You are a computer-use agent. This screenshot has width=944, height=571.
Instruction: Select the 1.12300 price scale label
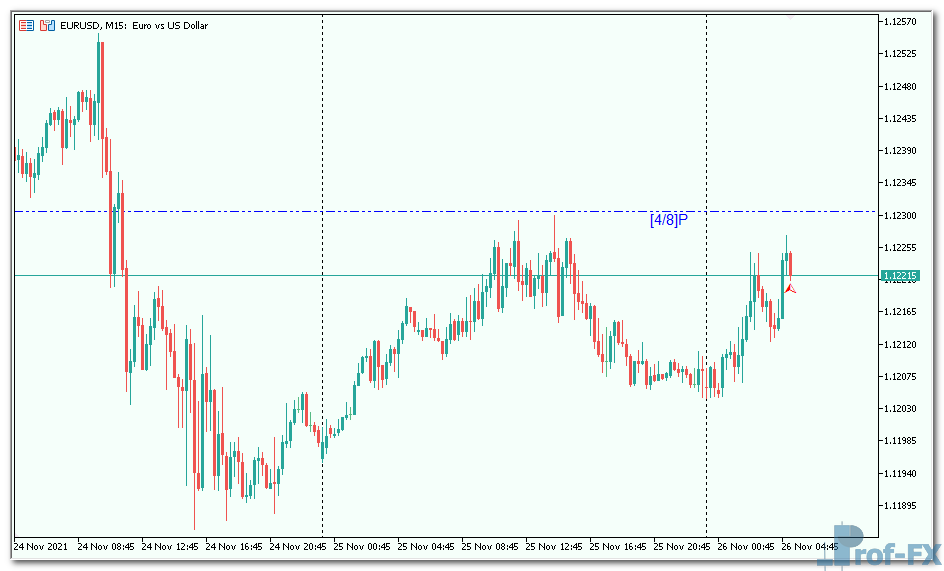(x=903, y=215)
